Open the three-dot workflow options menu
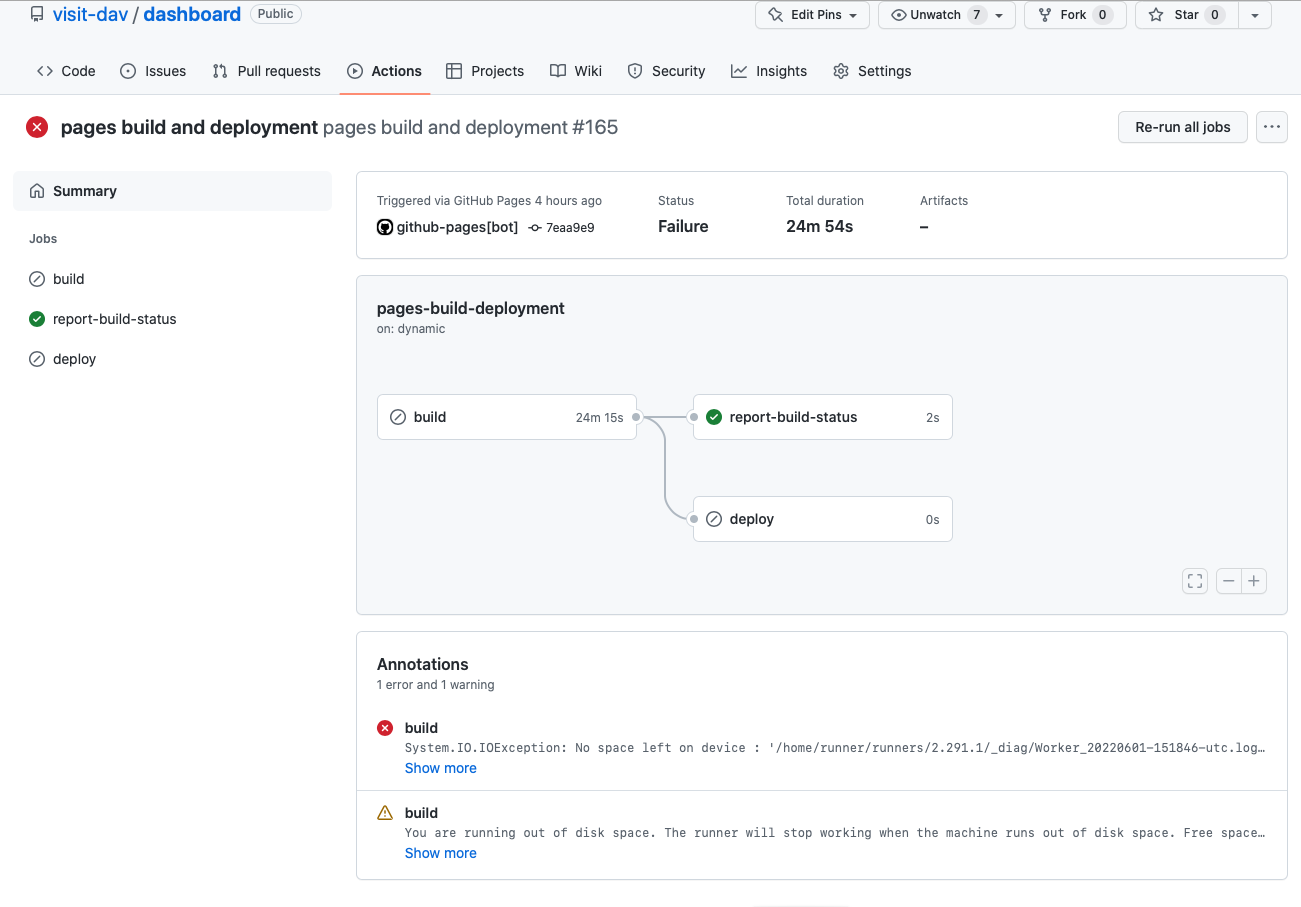 (x=1272, y=127)
